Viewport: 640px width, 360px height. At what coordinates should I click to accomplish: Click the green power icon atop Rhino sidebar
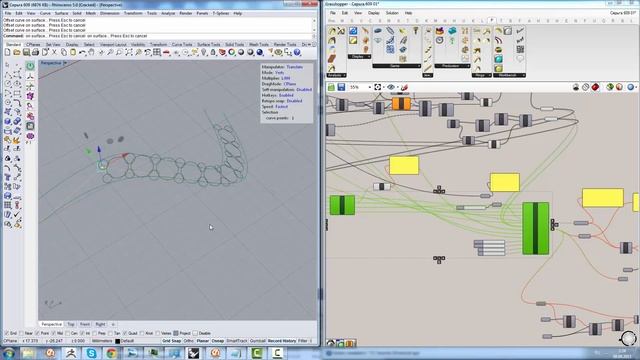coord(30,66)
